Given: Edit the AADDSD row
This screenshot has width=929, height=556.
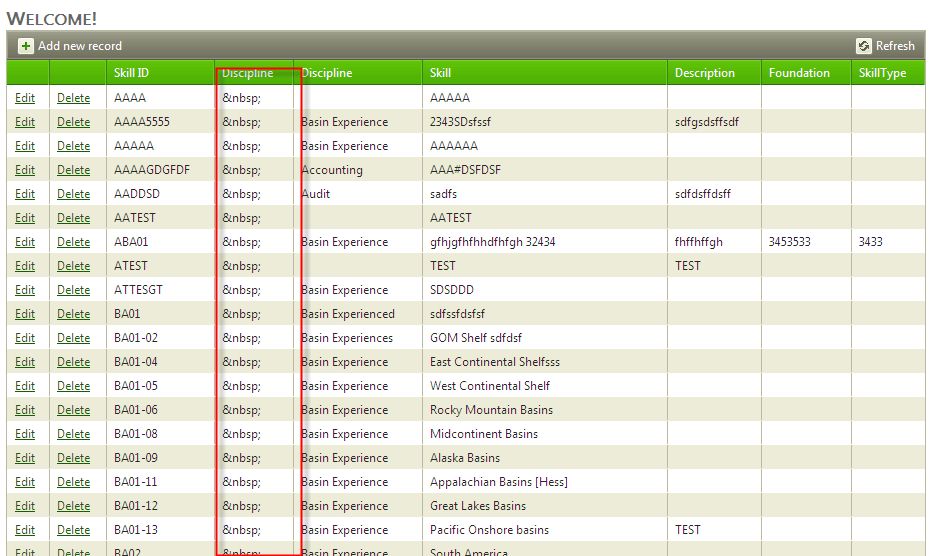Looking at the screenshot, I should [25, 194].
